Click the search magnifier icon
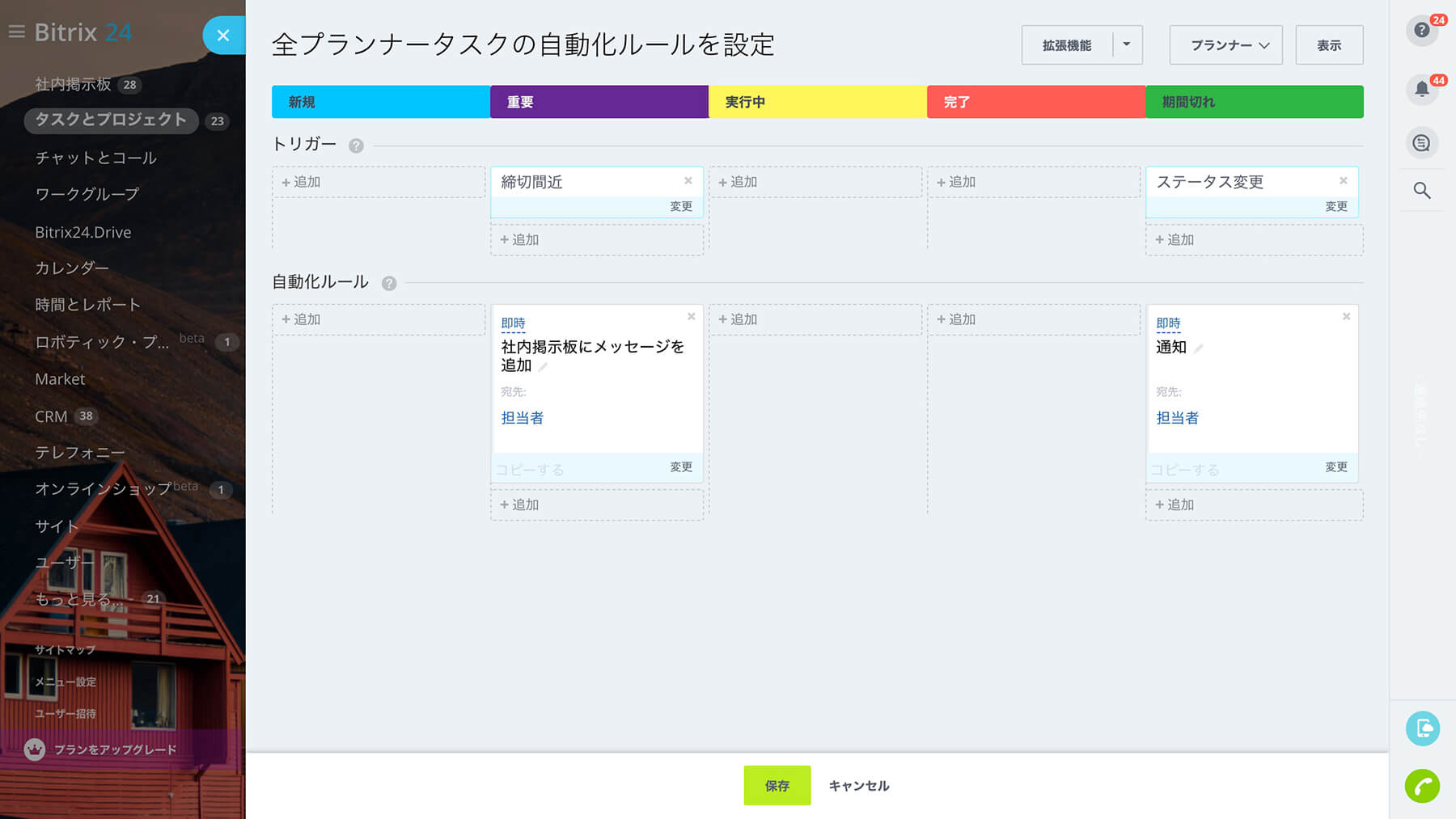Image resolution: width=1456 pixels, height=819 pixels. [1421, 191]
